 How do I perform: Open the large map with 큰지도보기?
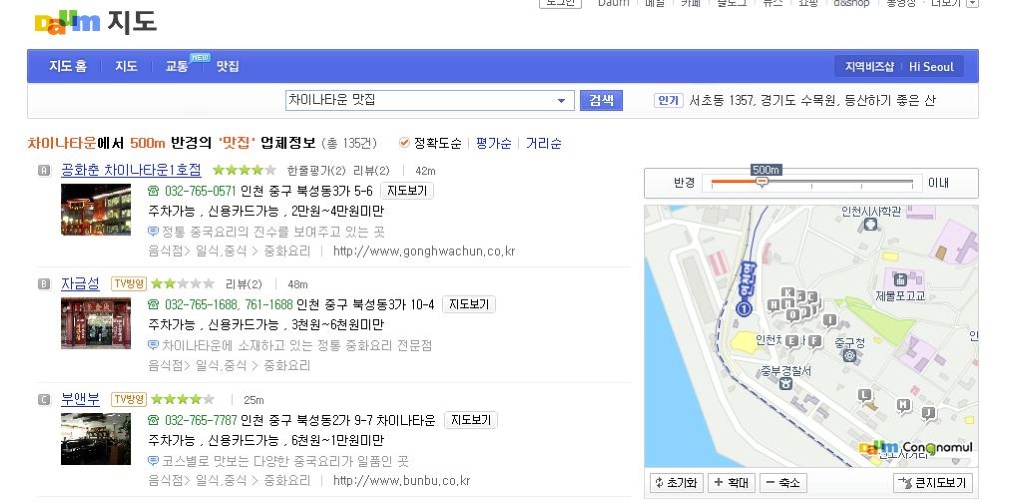tap(933, 483)
